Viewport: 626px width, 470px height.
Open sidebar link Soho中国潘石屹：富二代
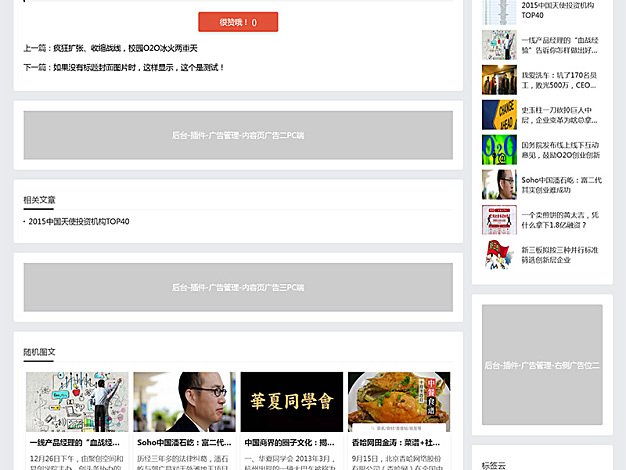click(x=561, y=185)
